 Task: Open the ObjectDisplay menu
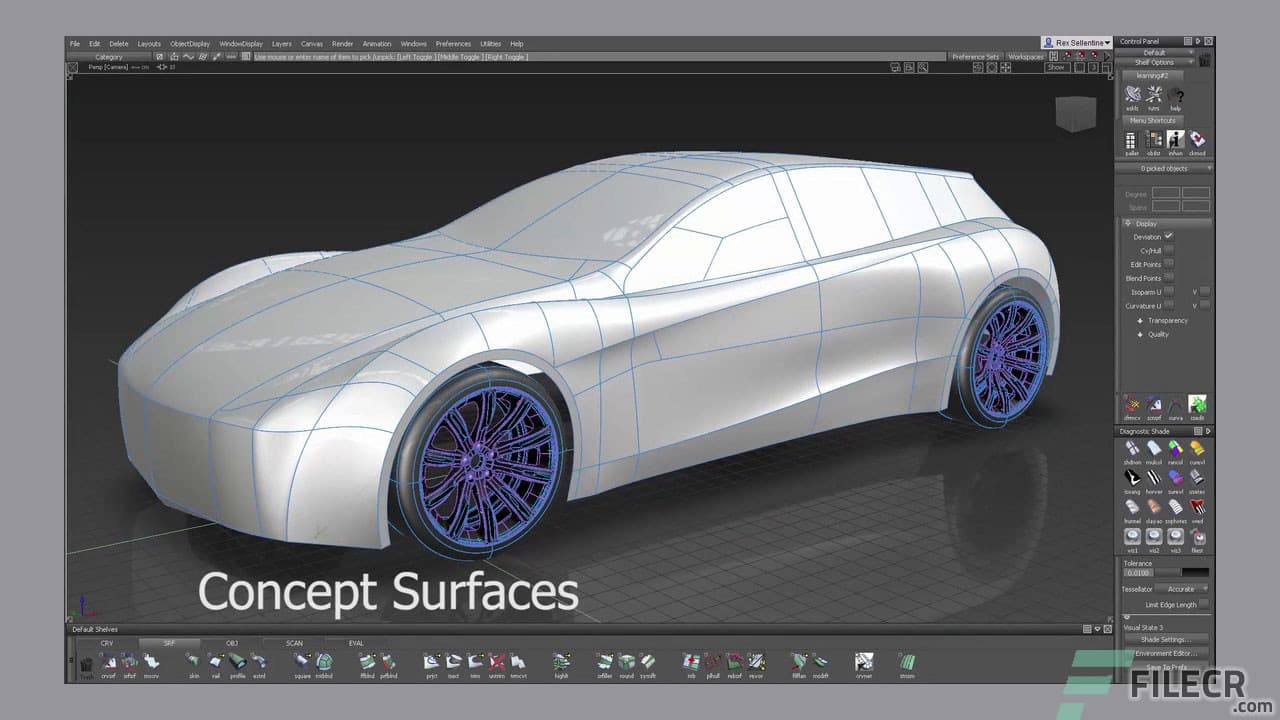190,43
